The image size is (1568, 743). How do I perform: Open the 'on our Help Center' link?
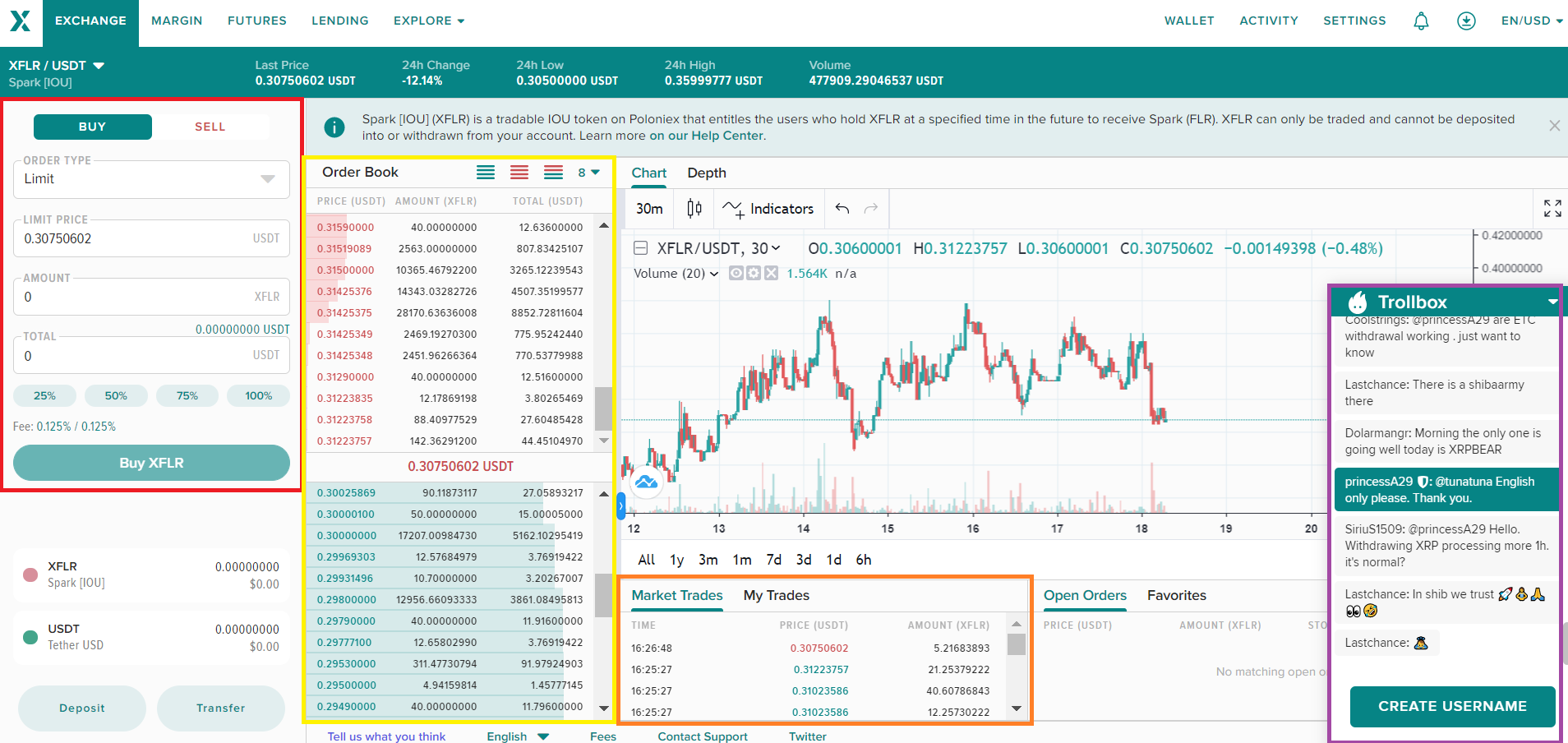[707, 136]
